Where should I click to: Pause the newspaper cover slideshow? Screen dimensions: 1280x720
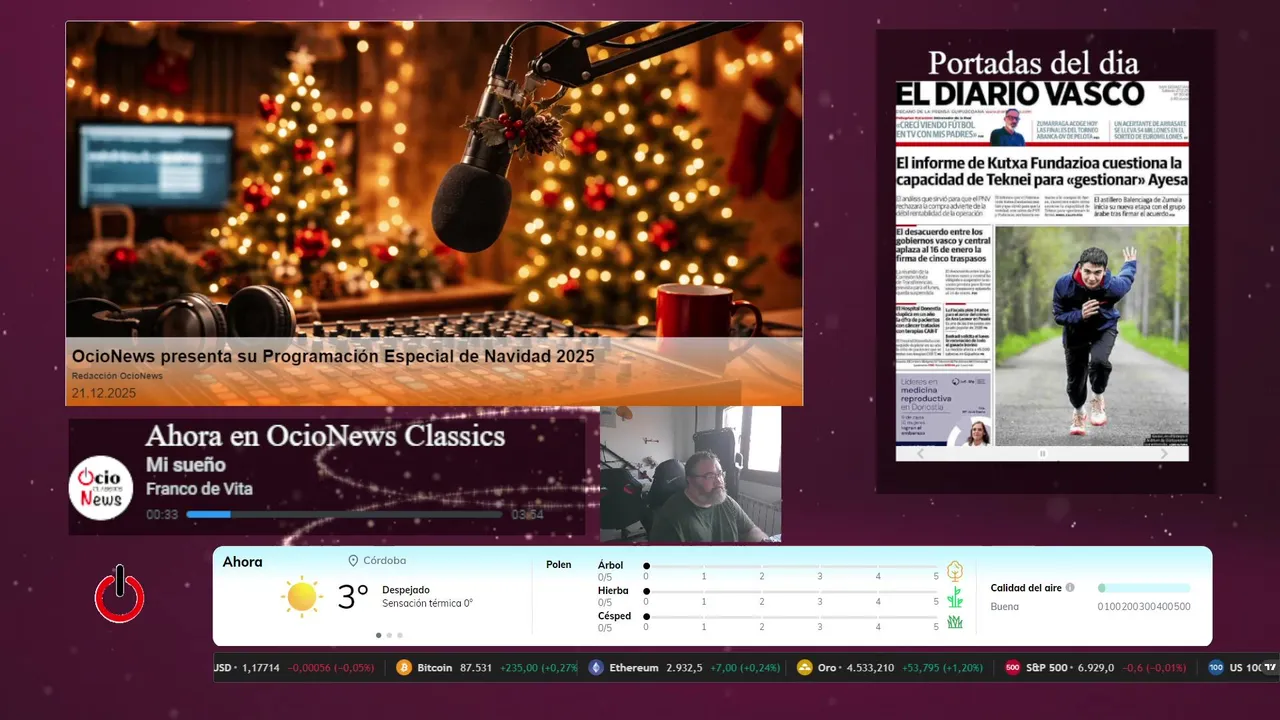pos(1042,454)
